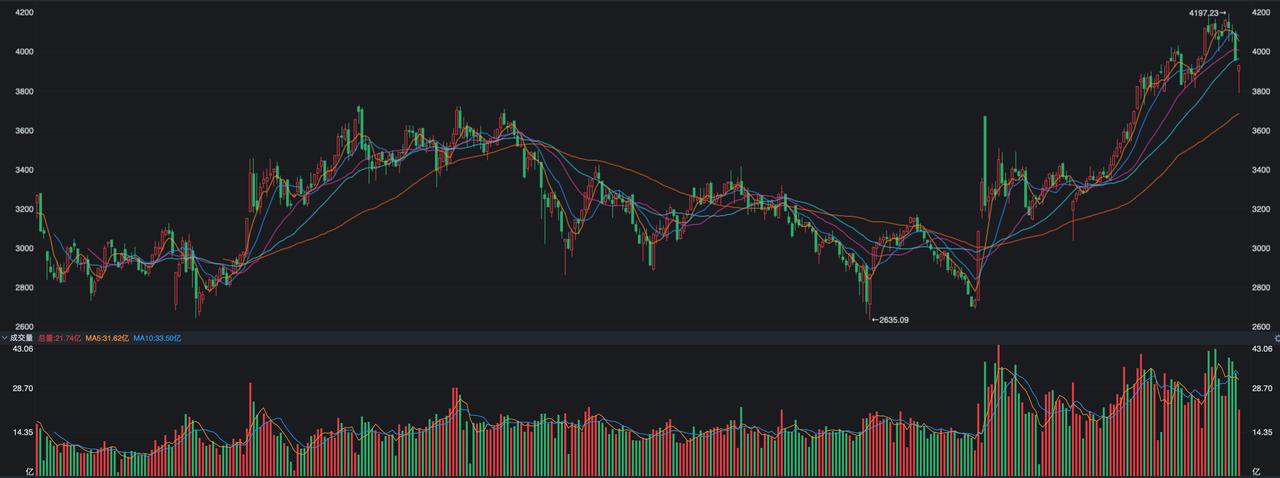The image size is (1280, 478).
Task: Click the 4200 label on left price axis
Action: click(x=25, y=13)
